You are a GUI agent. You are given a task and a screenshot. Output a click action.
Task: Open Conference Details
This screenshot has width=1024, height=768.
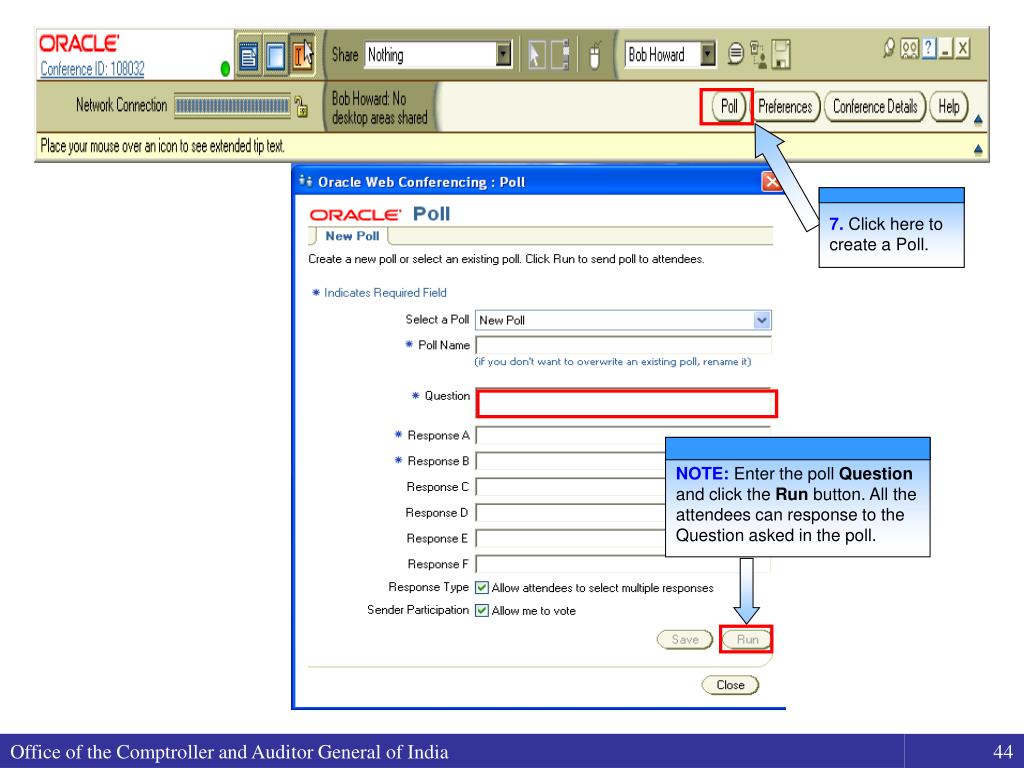click(875, 106)
